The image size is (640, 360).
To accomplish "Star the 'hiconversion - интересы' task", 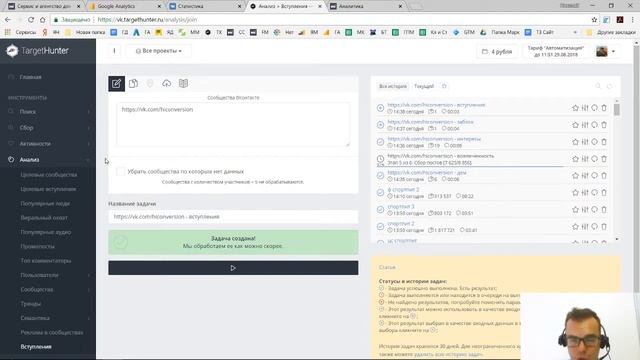I will 575,142.
